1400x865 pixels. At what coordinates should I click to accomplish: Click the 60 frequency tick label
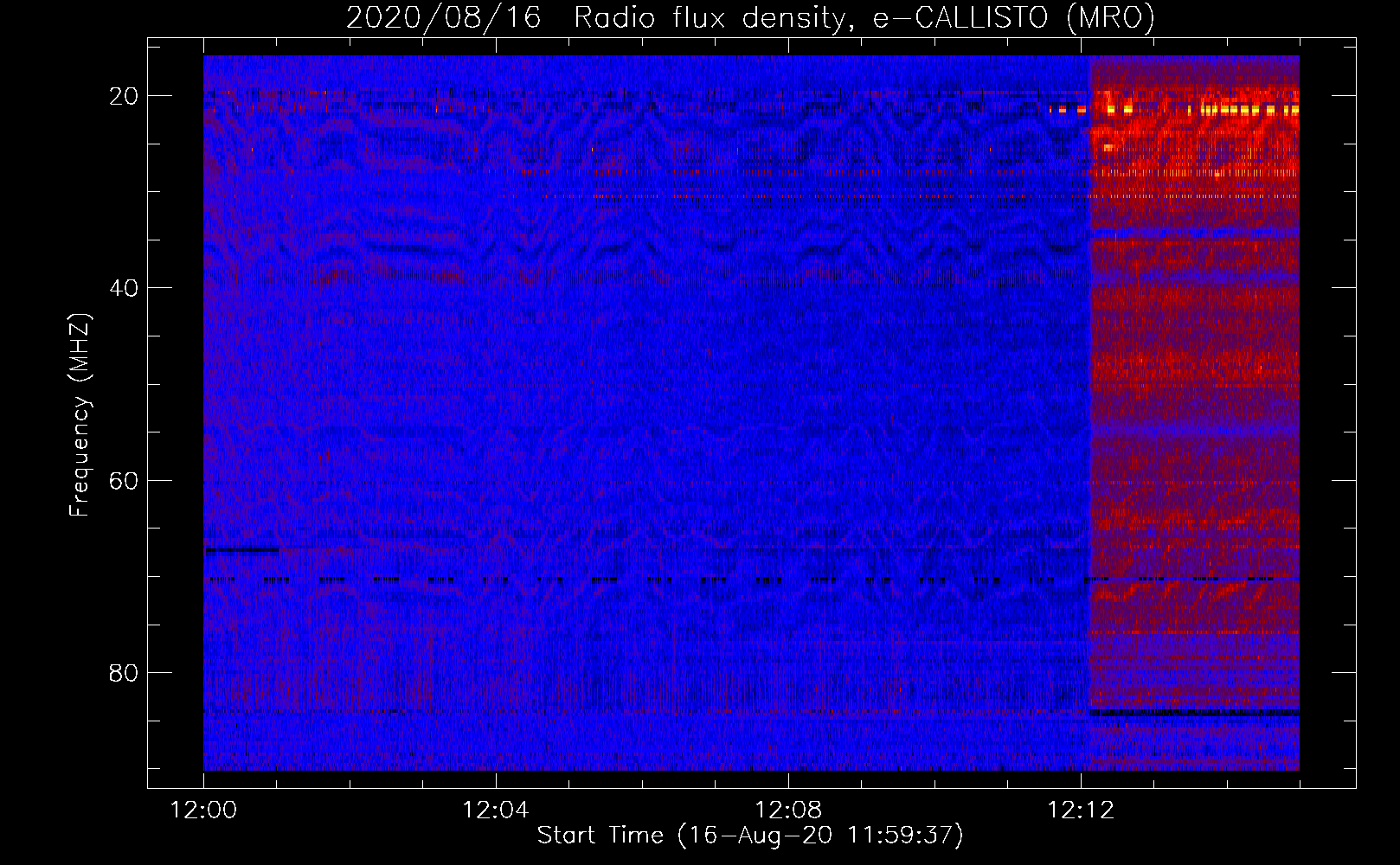tap(124, 480)
